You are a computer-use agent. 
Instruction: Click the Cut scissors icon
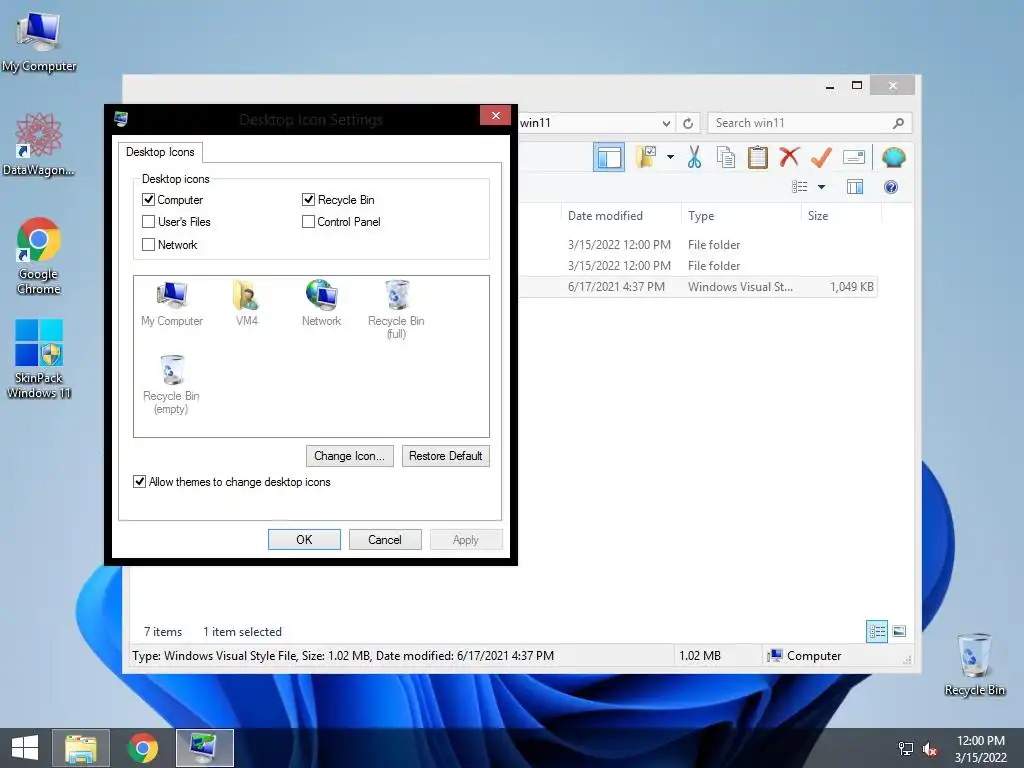(694, 157)
